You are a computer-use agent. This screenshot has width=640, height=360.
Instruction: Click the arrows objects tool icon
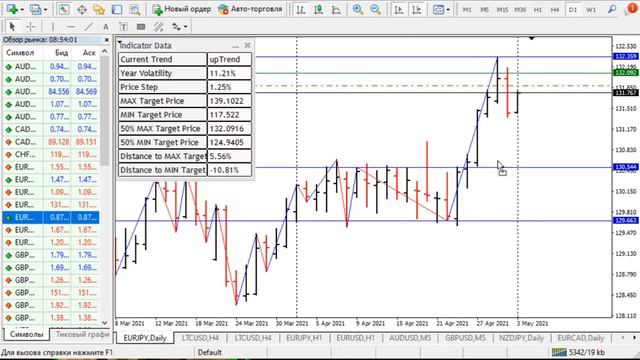176,27
